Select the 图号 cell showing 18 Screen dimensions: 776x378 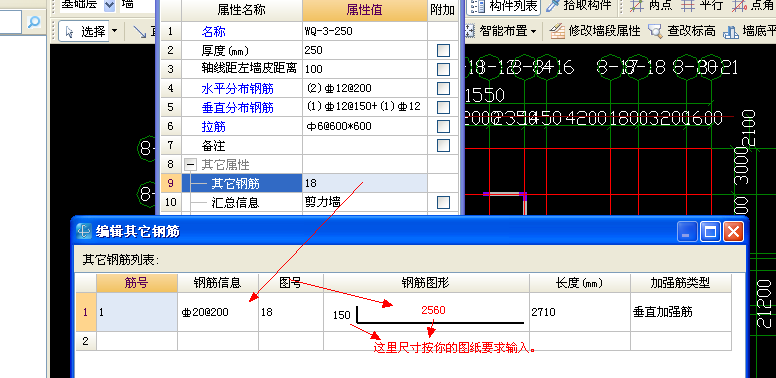coord(291,312)
